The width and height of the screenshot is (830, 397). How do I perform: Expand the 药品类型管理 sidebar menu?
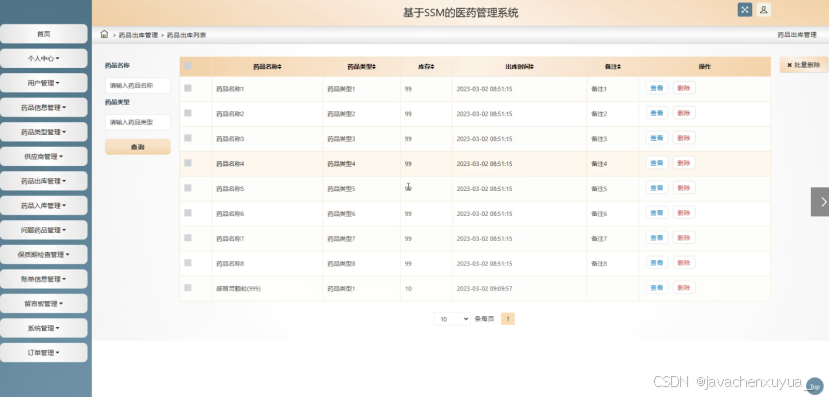(43, 132)
